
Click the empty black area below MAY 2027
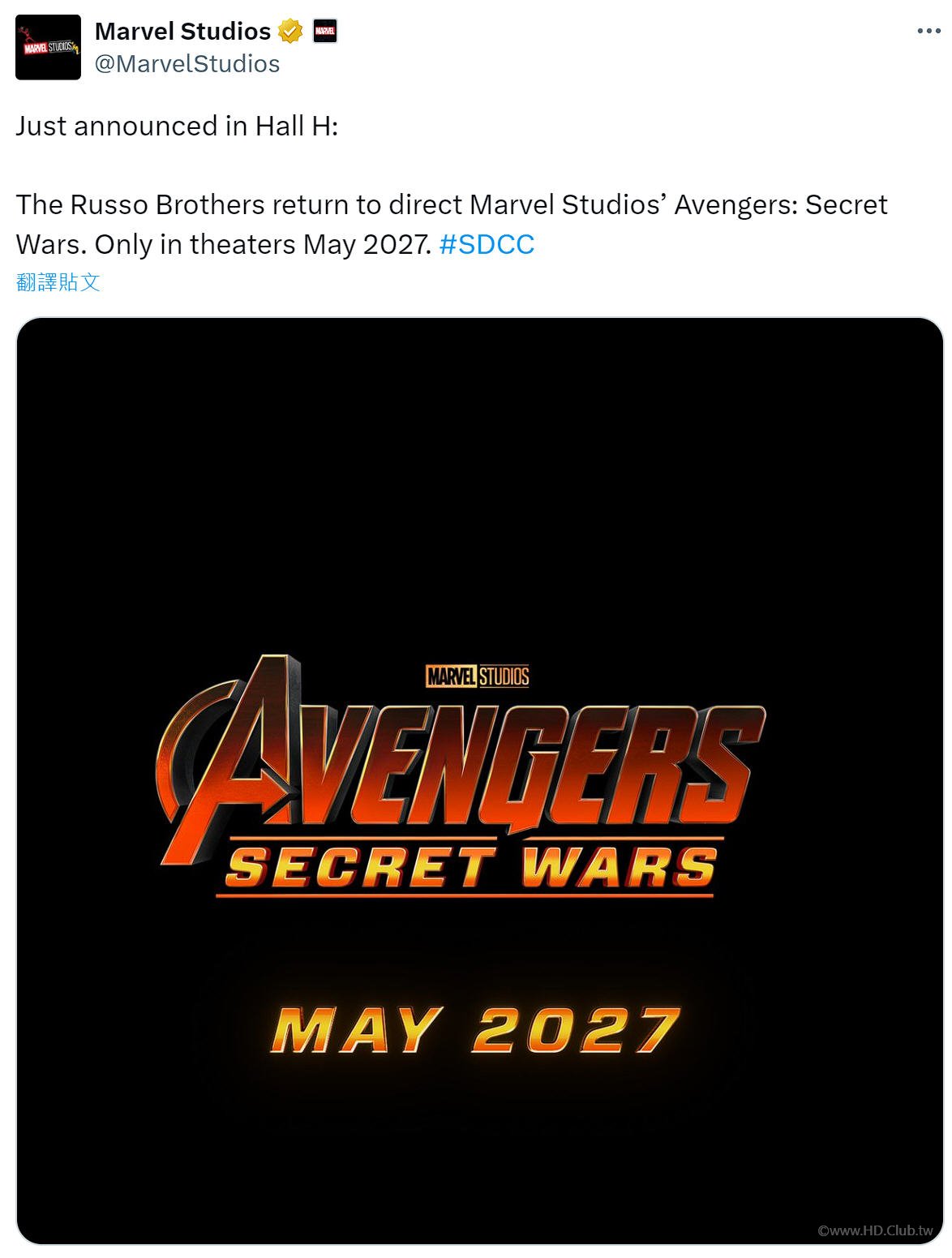pos(480,1152)
